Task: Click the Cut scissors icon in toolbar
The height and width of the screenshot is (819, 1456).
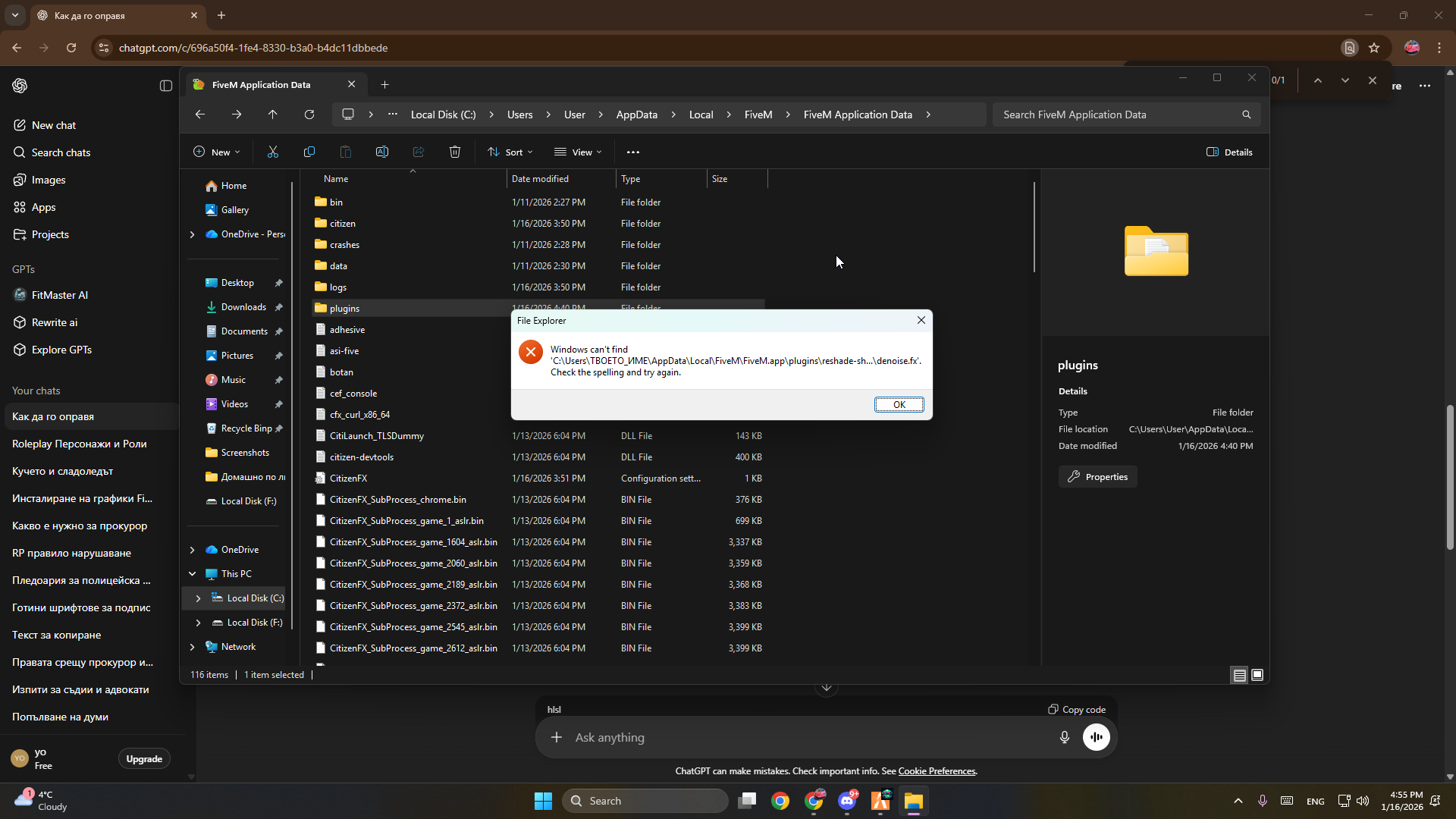Action: coord(273,152)
